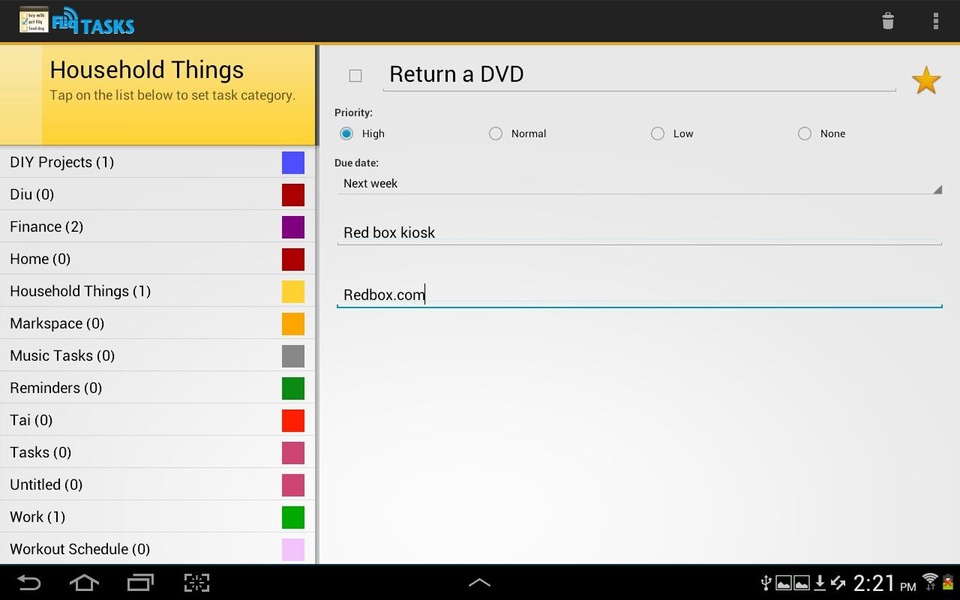960x600 pixels.
Task: Click the purple Finance color swatch
Action: (x=293, y=227)
